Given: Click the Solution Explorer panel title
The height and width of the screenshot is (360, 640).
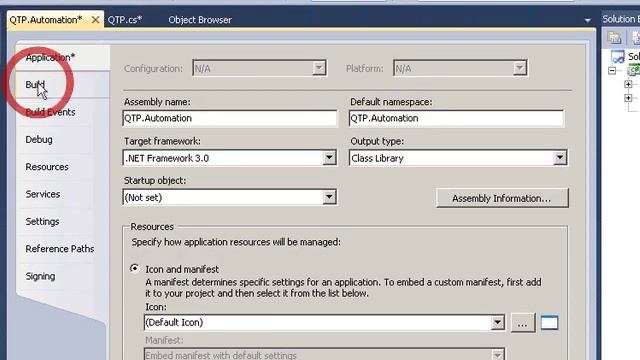Looking at the screenshot, I should [x=621, y=19].
